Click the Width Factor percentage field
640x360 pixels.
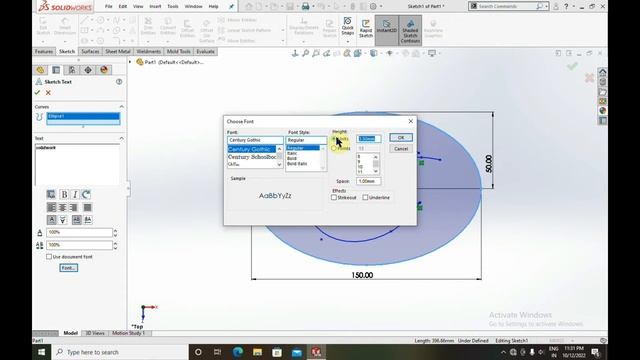pos(79,233)
